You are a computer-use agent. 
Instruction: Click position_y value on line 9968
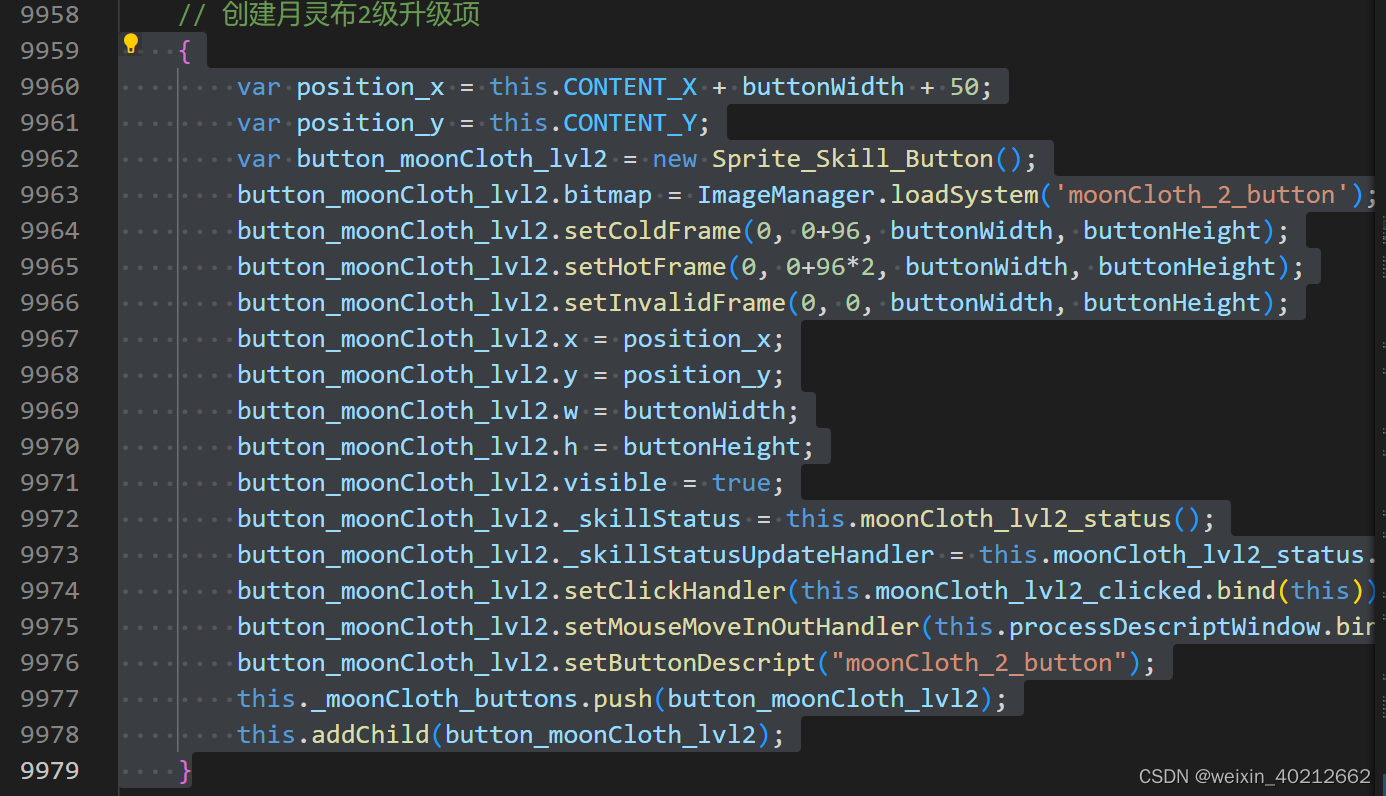697,375
